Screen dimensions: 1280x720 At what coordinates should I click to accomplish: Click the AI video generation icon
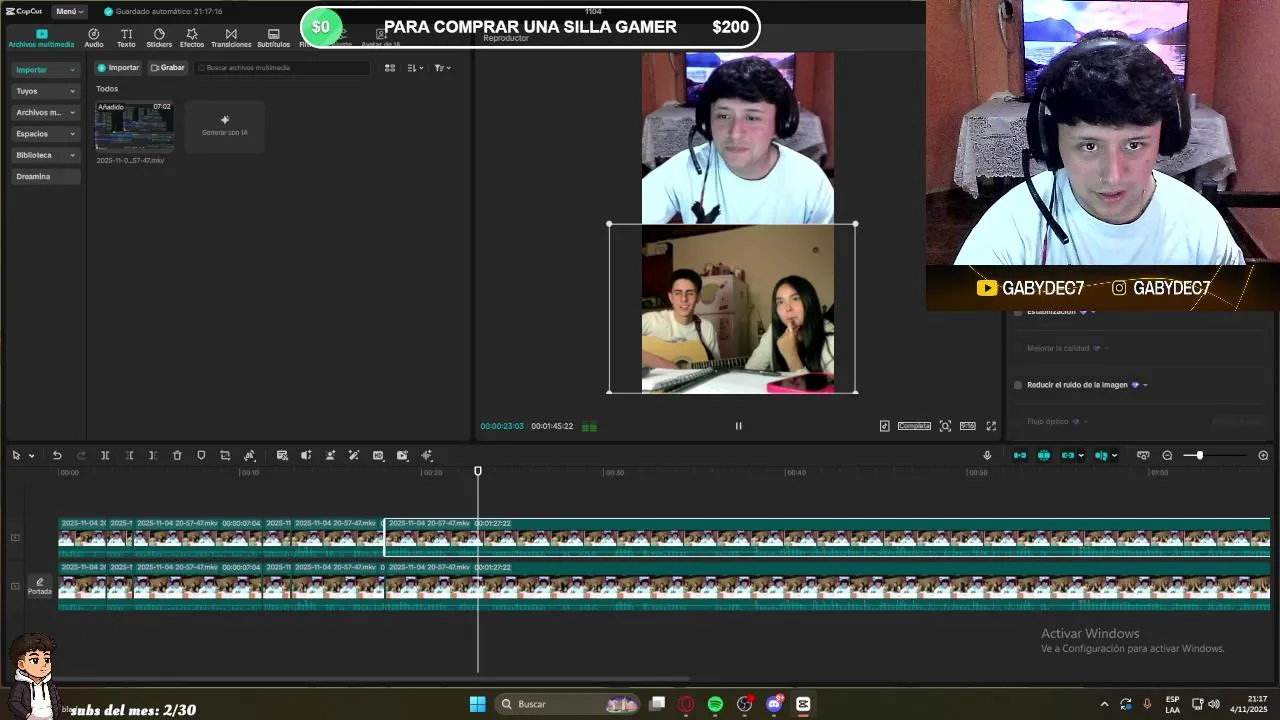pos(402,456)
